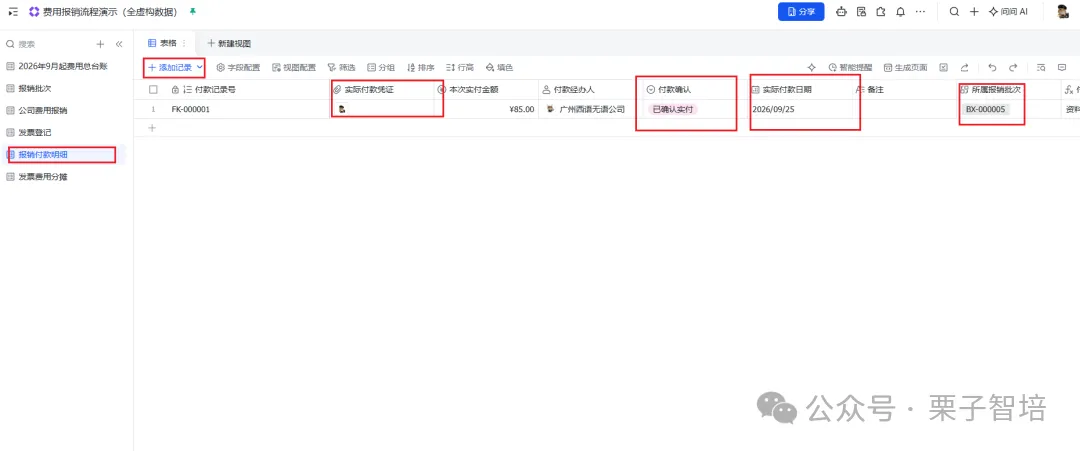Expand the 添加记录 dropdown arrow

pos(200,67)
